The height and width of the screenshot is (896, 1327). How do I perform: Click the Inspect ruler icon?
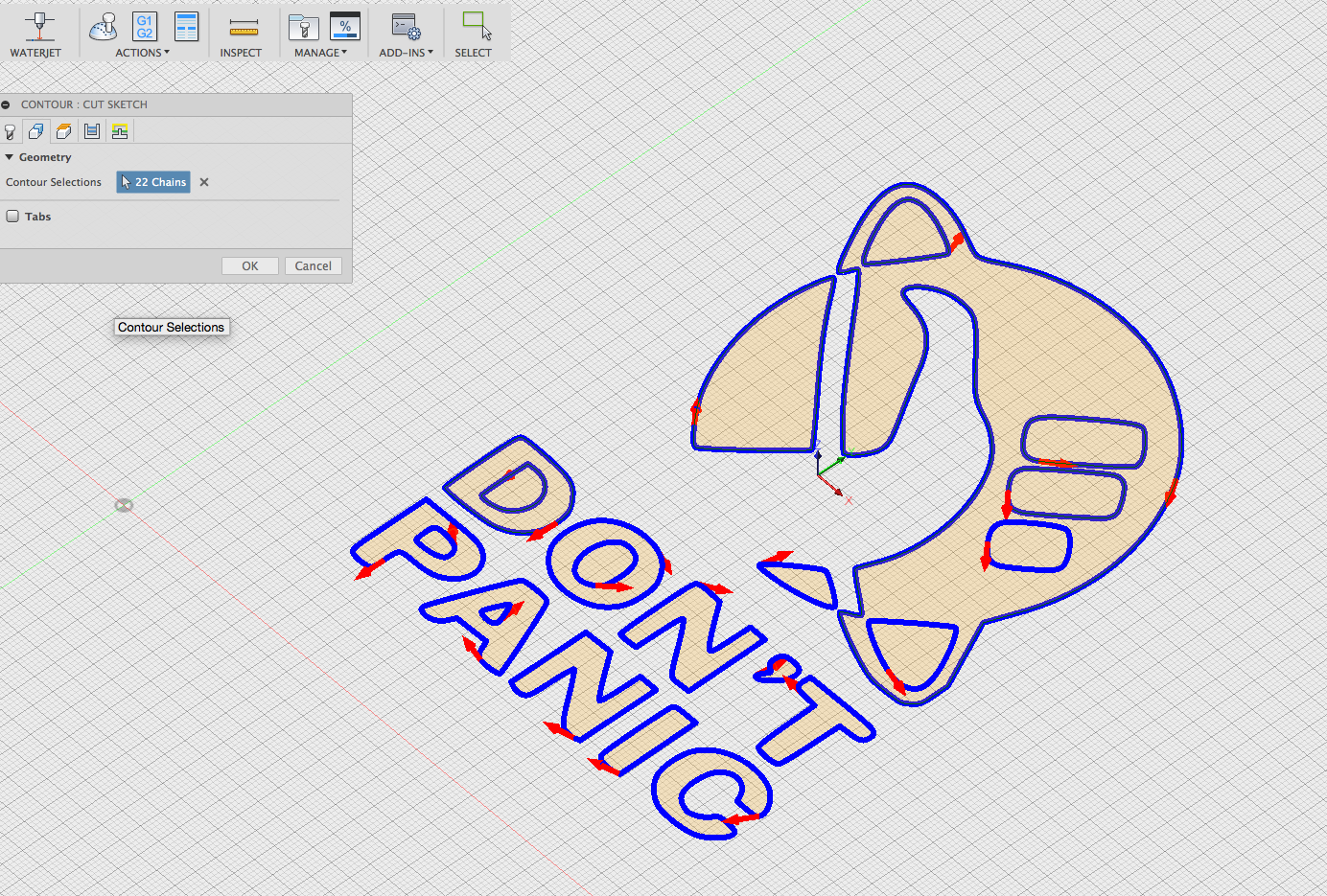(x=244, y=28)
